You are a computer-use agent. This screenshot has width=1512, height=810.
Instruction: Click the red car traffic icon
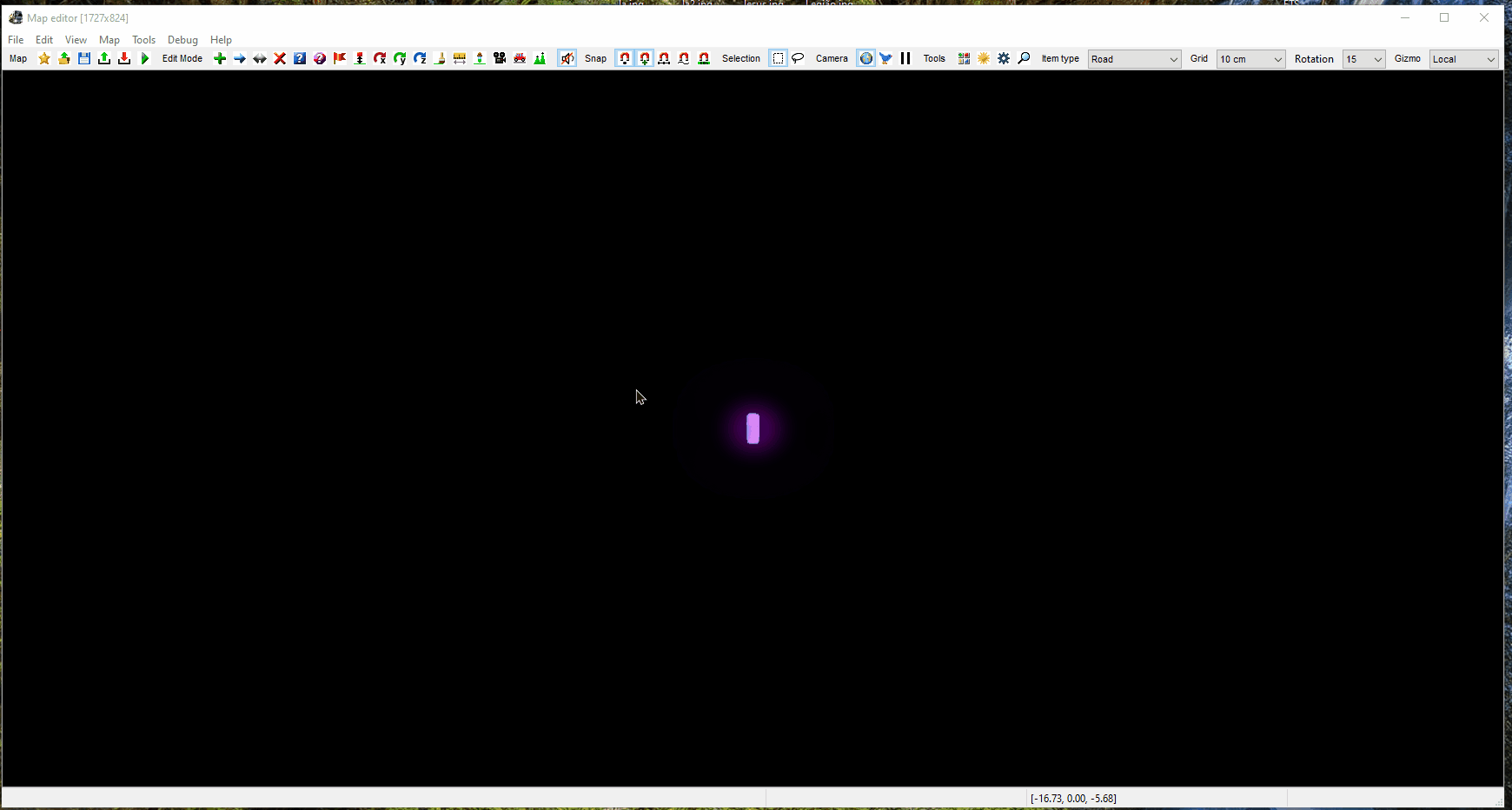[520, 58]
